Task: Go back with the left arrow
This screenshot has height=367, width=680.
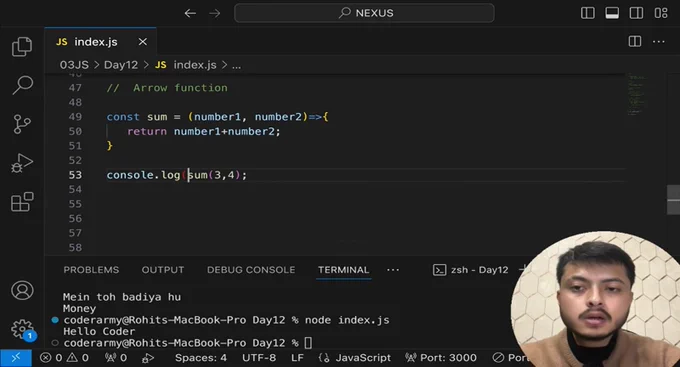Action: pos(190,13)
